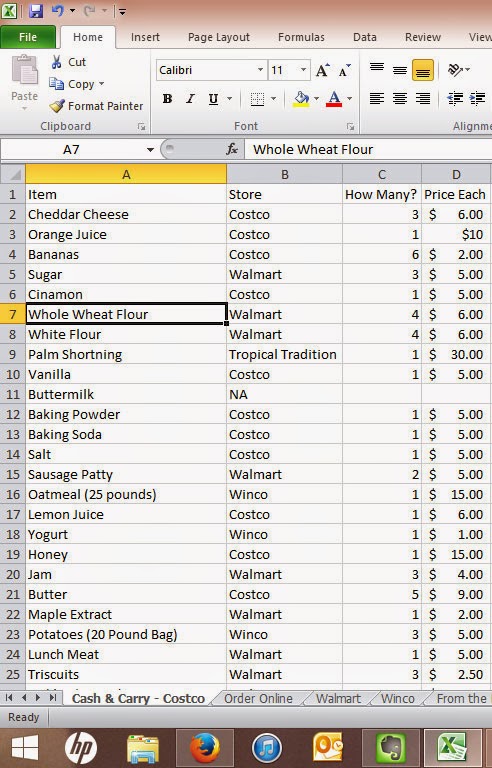
Task: Click the Decrease Indent icon
Action: [455, 98]
